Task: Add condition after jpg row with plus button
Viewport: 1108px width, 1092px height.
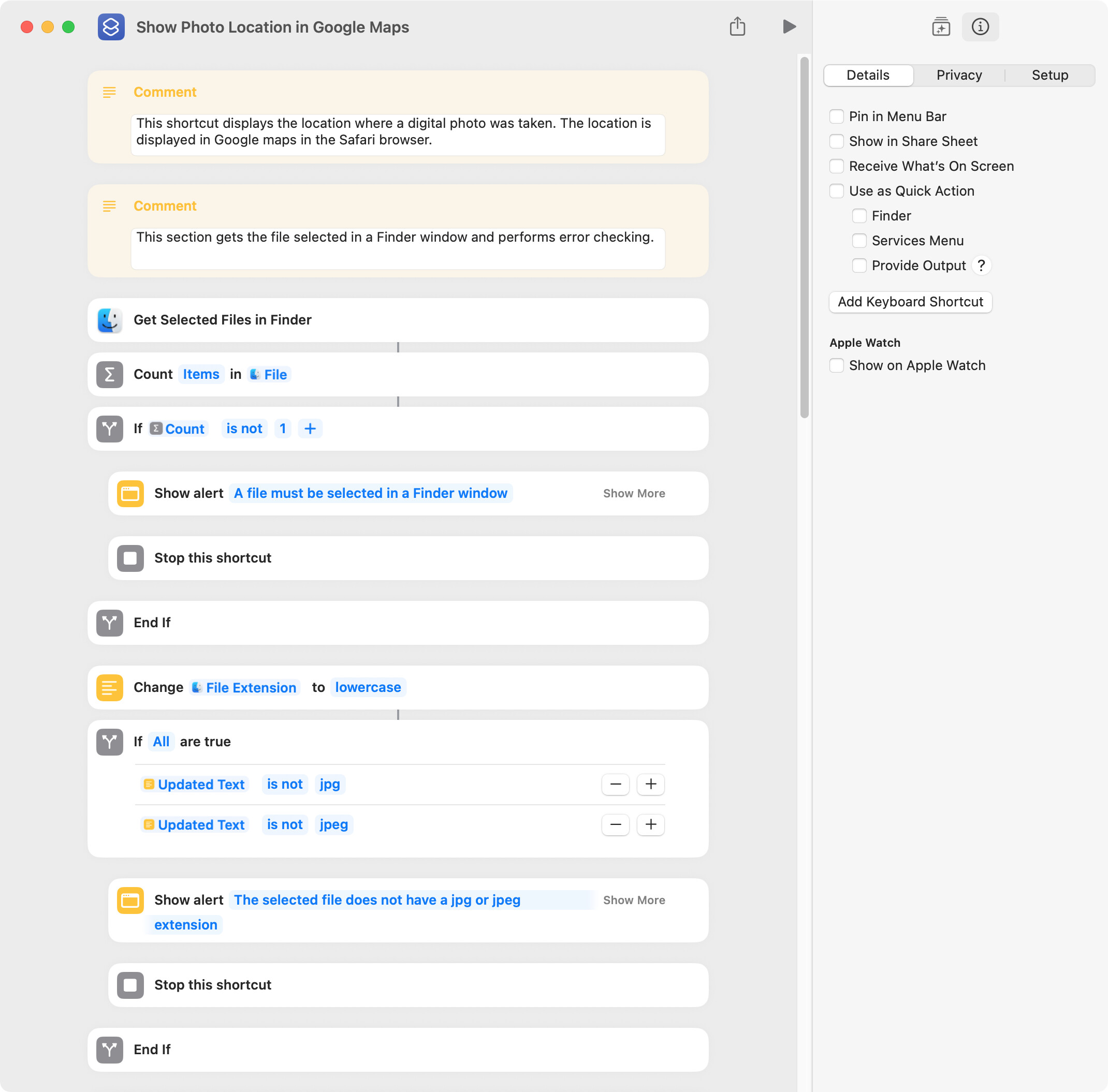Action: pyautogui.click(x=650, y=784)
